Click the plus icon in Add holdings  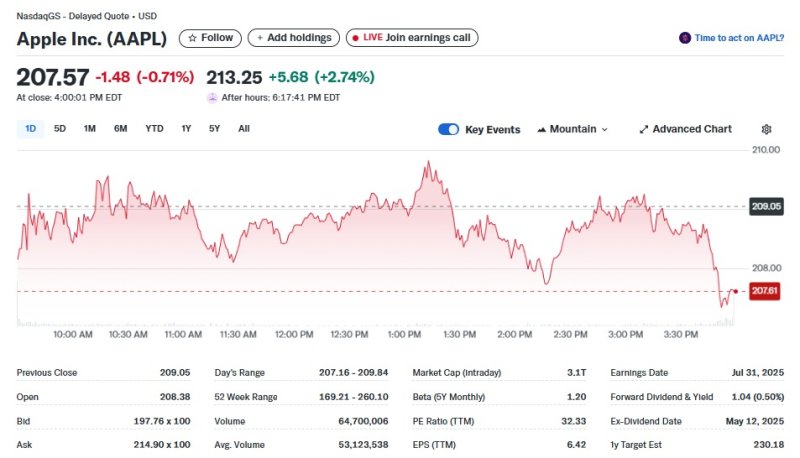260,38
